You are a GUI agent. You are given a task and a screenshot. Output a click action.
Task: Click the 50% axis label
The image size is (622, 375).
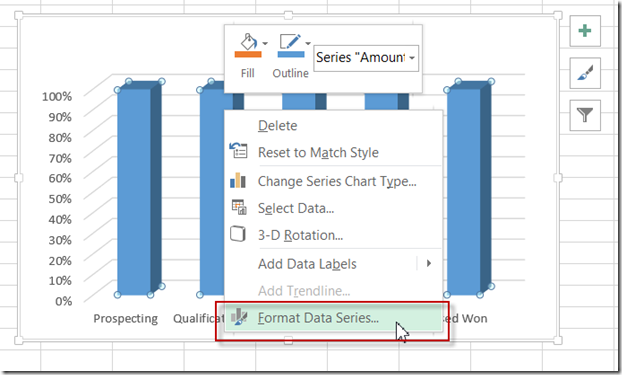[60, 198]
